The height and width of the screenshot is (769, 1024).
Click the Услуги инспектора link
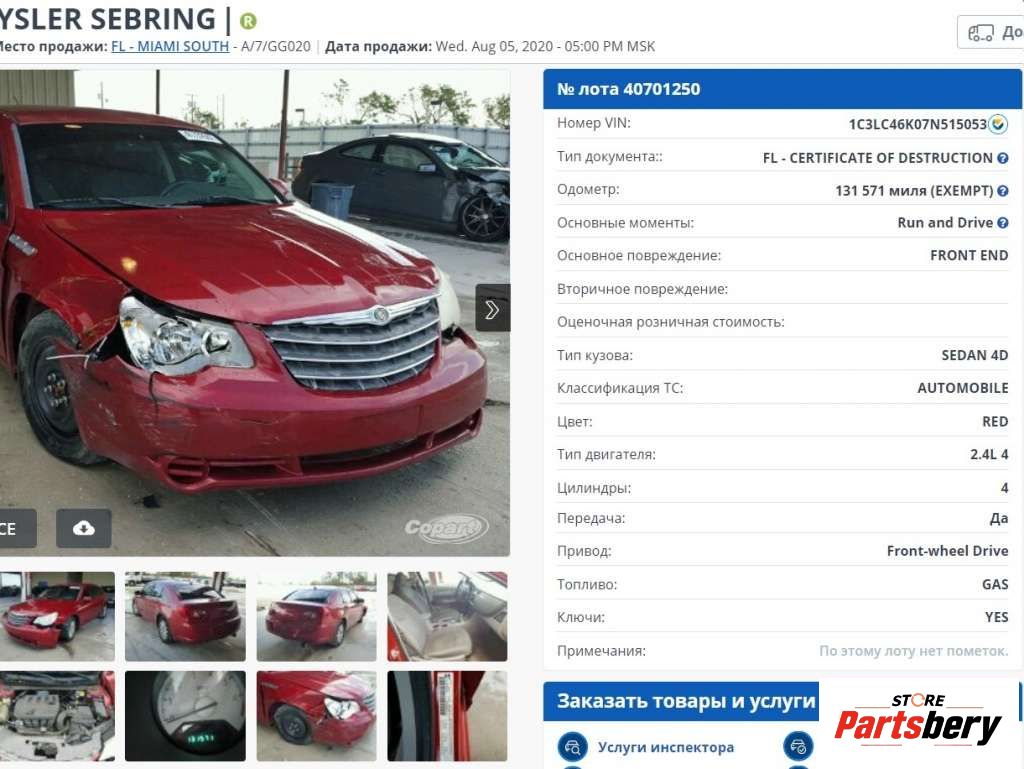(x=665, y=747)
